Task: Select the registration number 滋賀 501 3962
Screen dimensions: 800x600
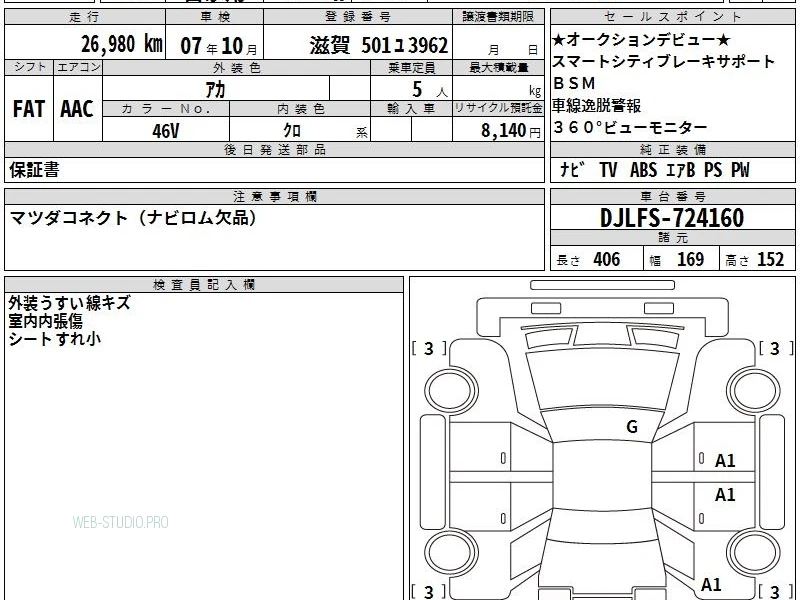Action: pos(379,45)
